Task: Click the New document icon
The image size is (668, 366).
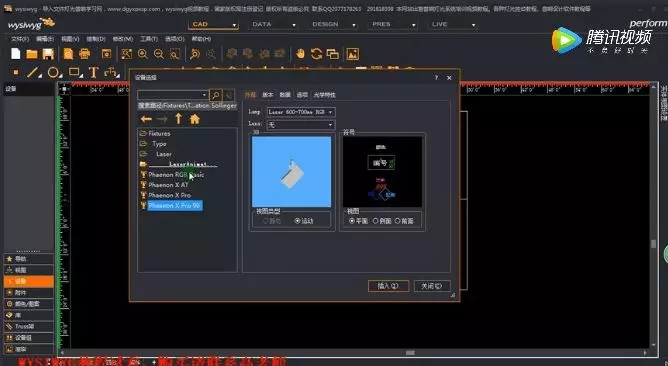Action: pyautogui.click(x=16, y=54)
